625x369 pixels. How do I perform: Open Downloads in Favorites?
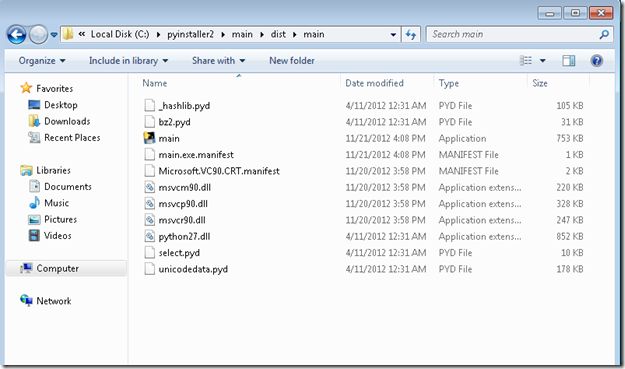67,121
